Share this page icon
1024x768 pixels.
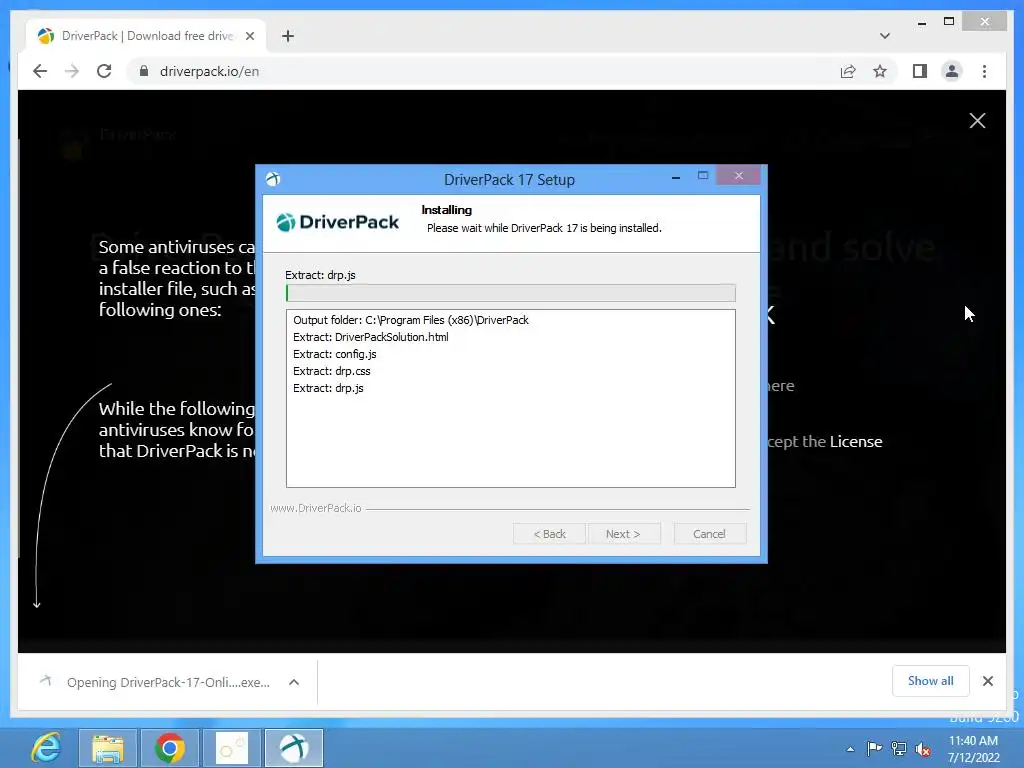click(x=848, y=71)
